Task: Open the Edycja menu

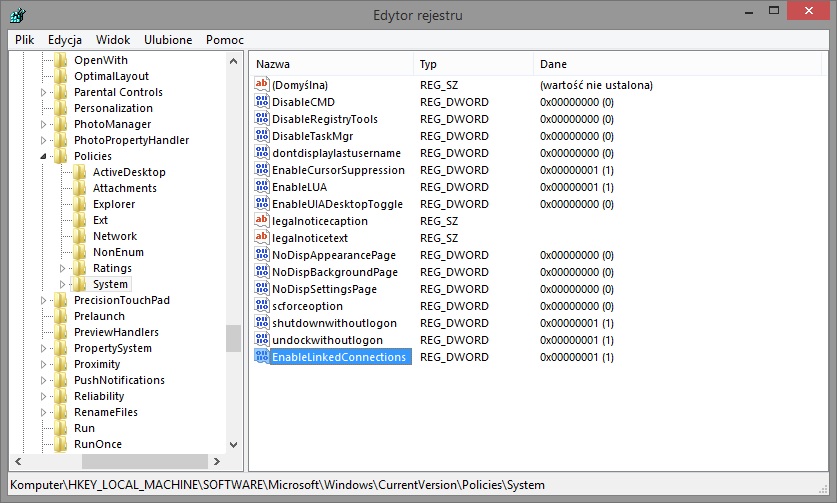Action: pos(65,40)
